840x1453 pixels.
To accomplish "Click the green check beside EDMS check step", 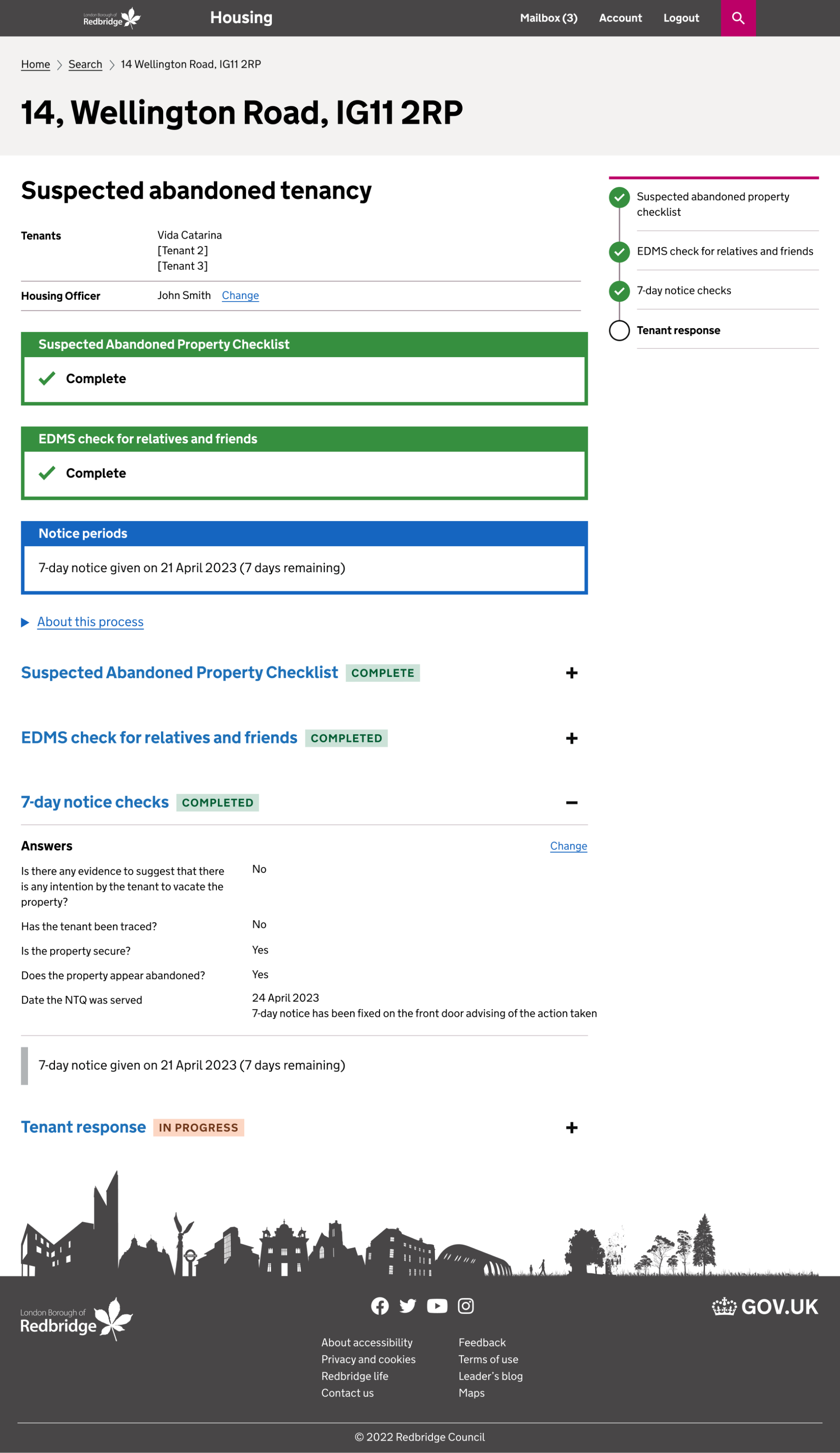I will point(618,251).
